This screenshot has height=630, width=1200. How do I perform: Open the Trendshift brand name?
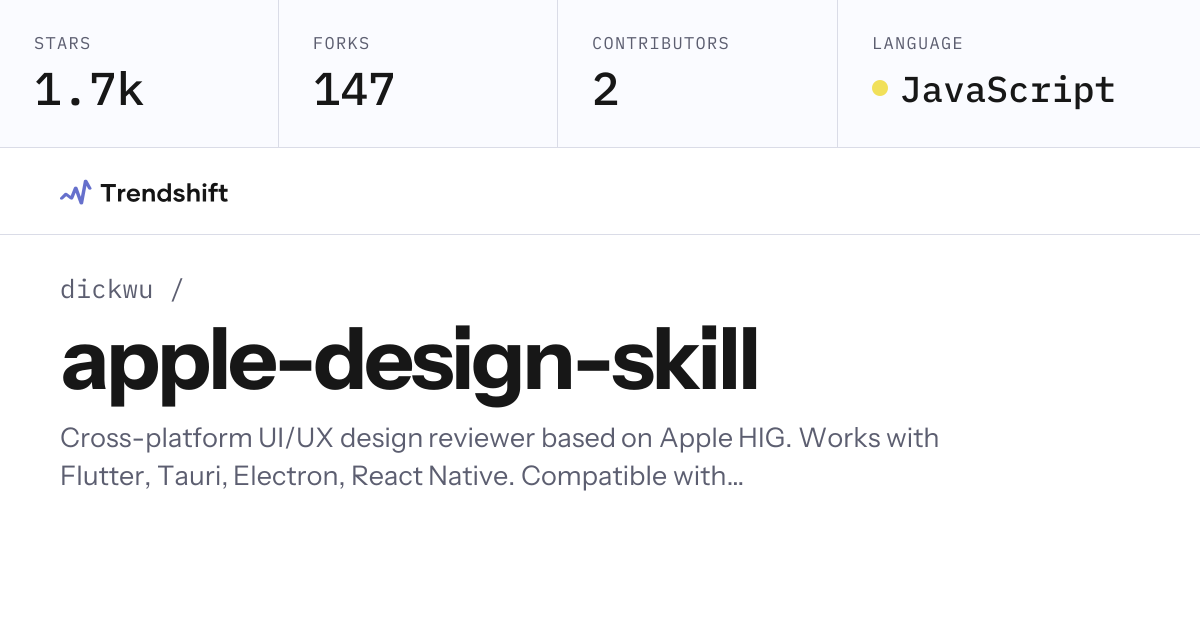[x=164, y=193]
